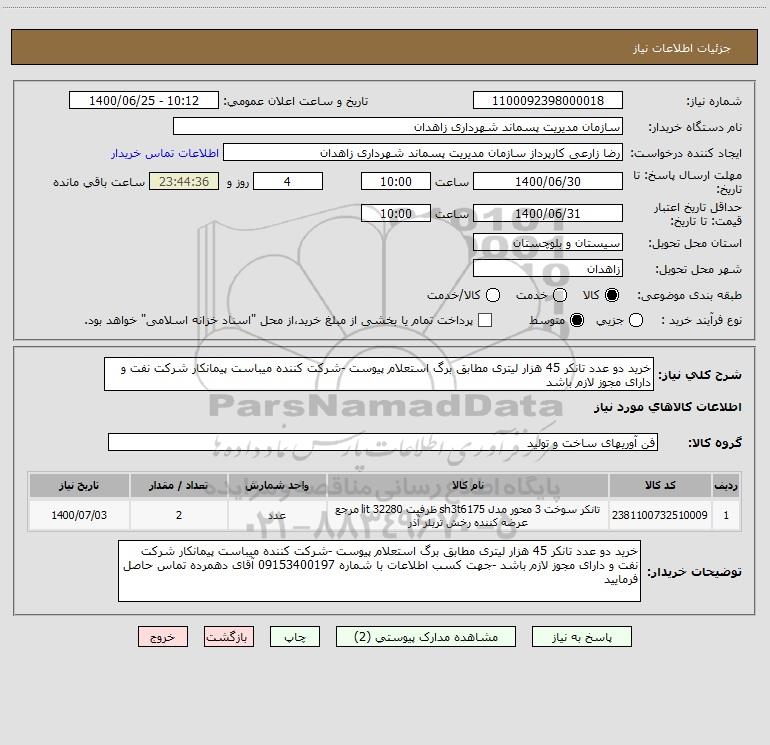Click the نام کالا column header
Viewport: 770px width, 745px height.
468,485
